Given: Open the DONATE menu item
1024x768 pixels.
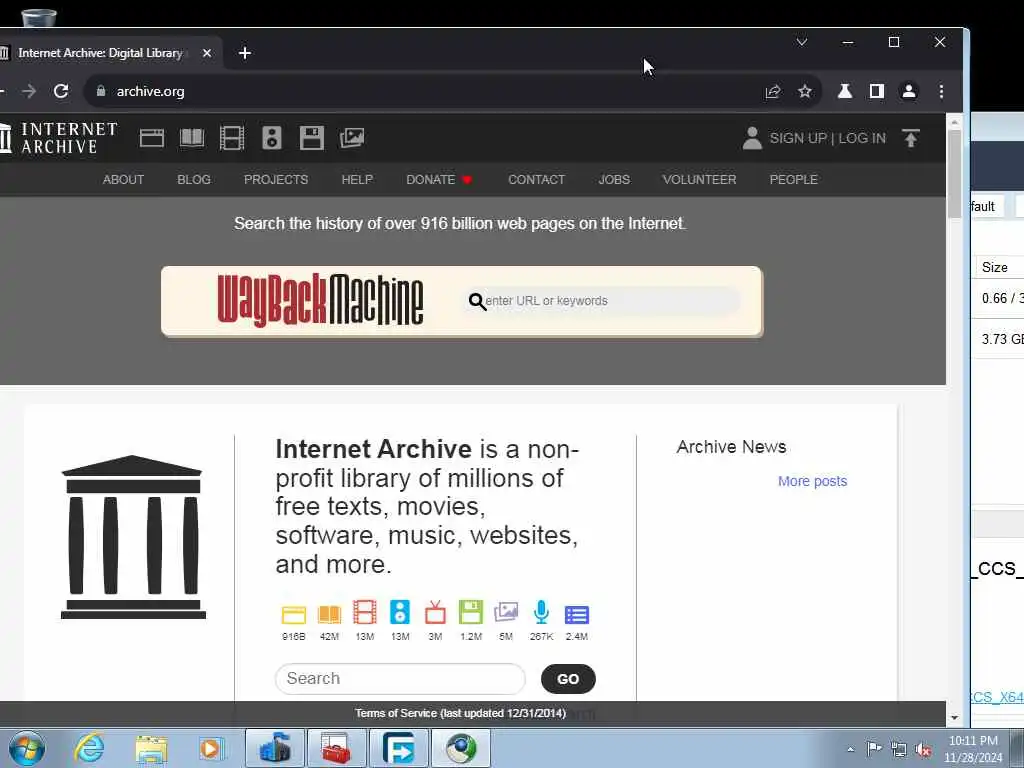Looking at the screenshot, I should point(438,180).
